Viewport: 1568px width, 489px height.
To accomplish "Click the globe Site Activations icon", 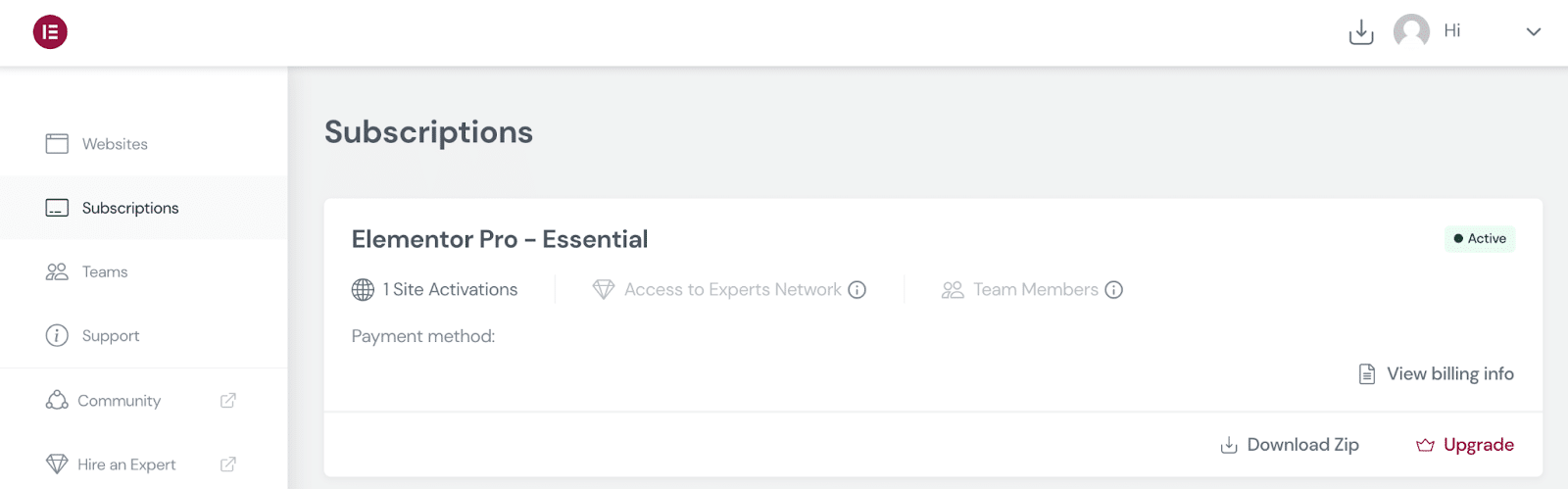I will pyautogui.click(x=363, y=290).
